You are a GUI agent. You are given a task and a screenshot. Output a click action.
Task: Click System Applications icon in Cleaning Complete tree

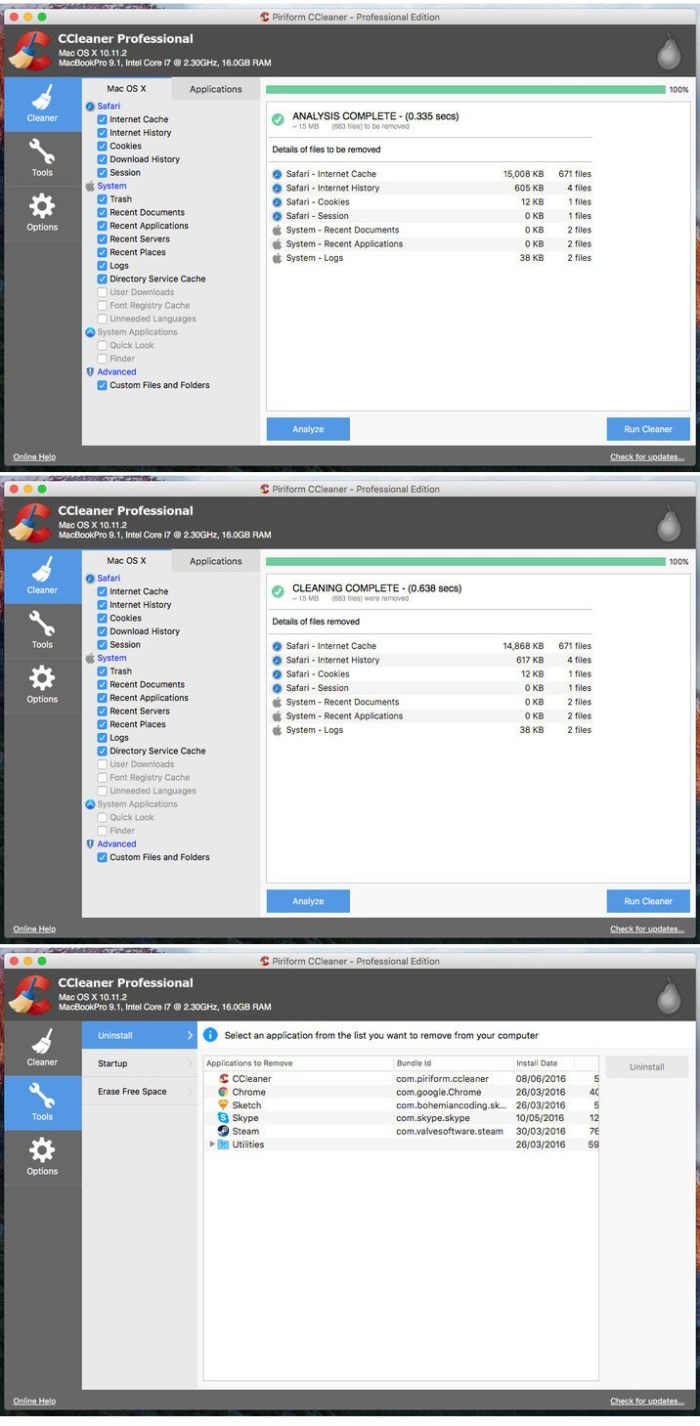point(90,804)
